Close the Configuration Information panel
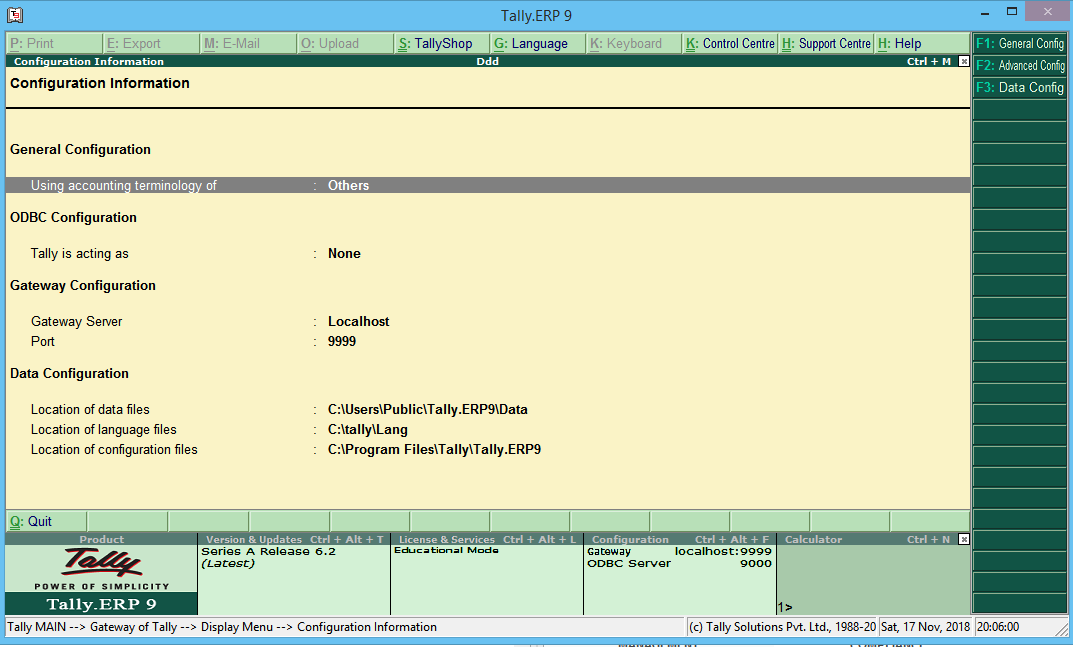The image size is (1073, 647). click(963, 62)
